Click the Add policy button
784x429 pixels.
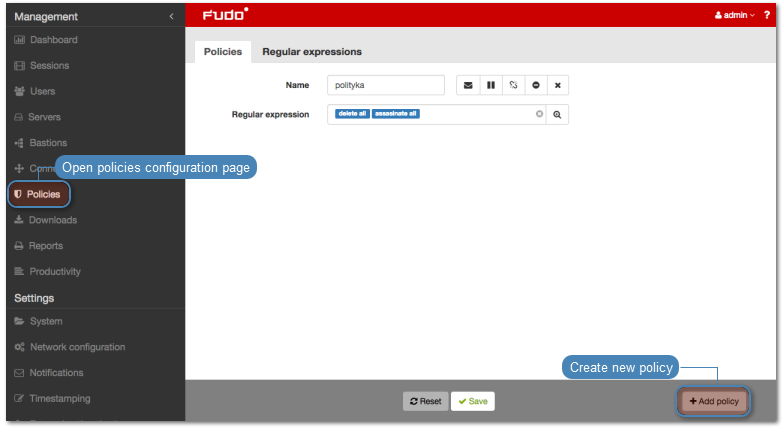[x=714, y=401]
